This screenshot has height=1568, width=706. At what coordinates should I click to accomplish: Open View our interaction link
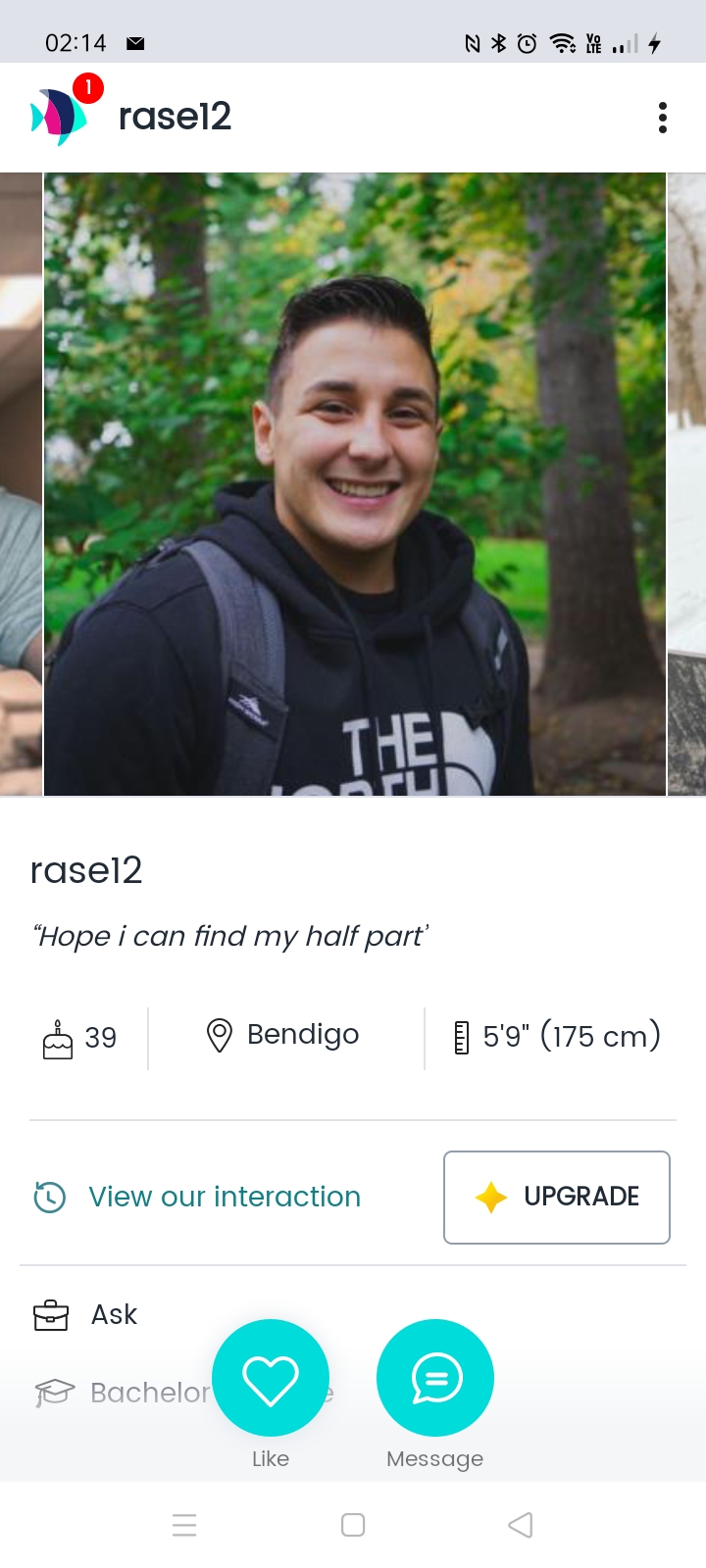point(225,1197)
